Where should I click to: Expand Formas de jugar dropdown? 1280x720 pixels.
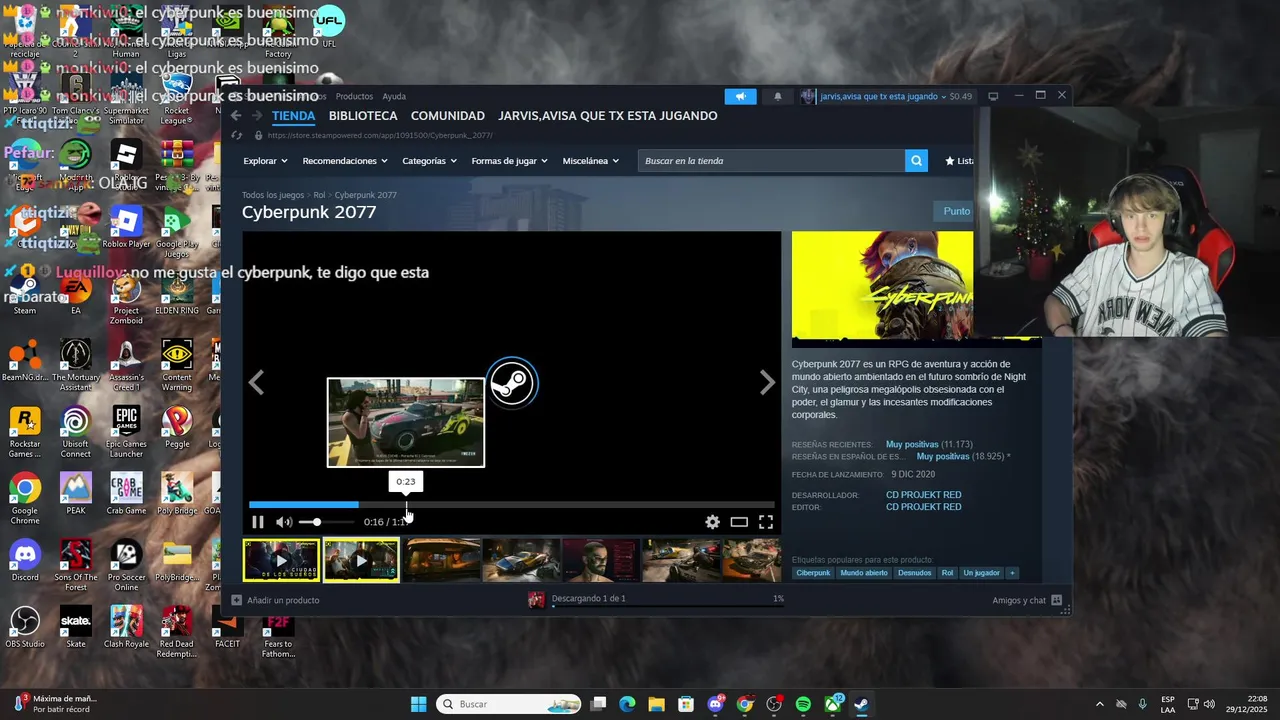pos(509,161)
